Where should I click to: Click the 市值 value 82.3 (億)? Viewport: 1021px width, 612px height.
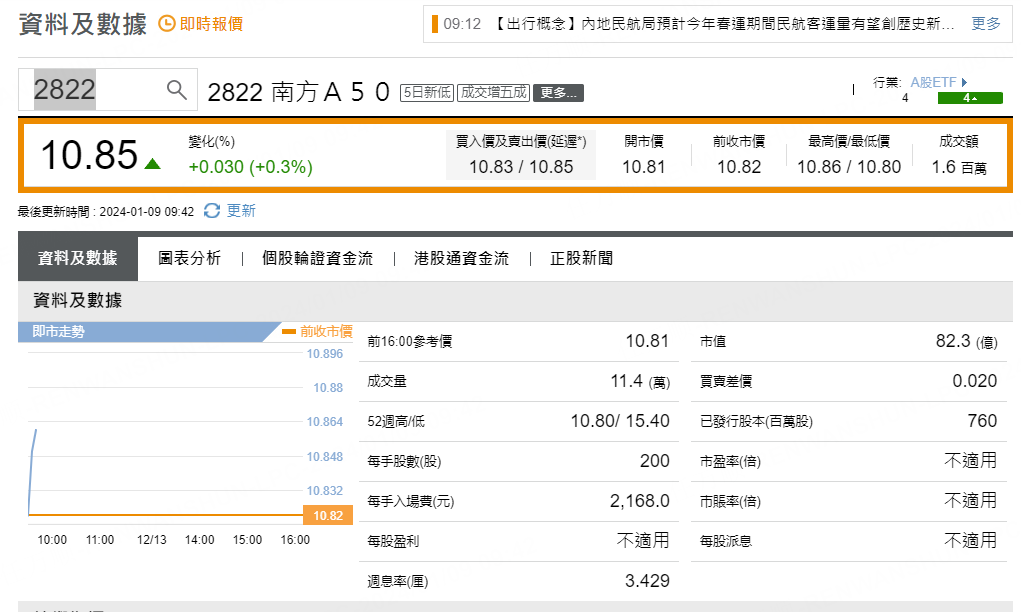(x=966, y=341)
